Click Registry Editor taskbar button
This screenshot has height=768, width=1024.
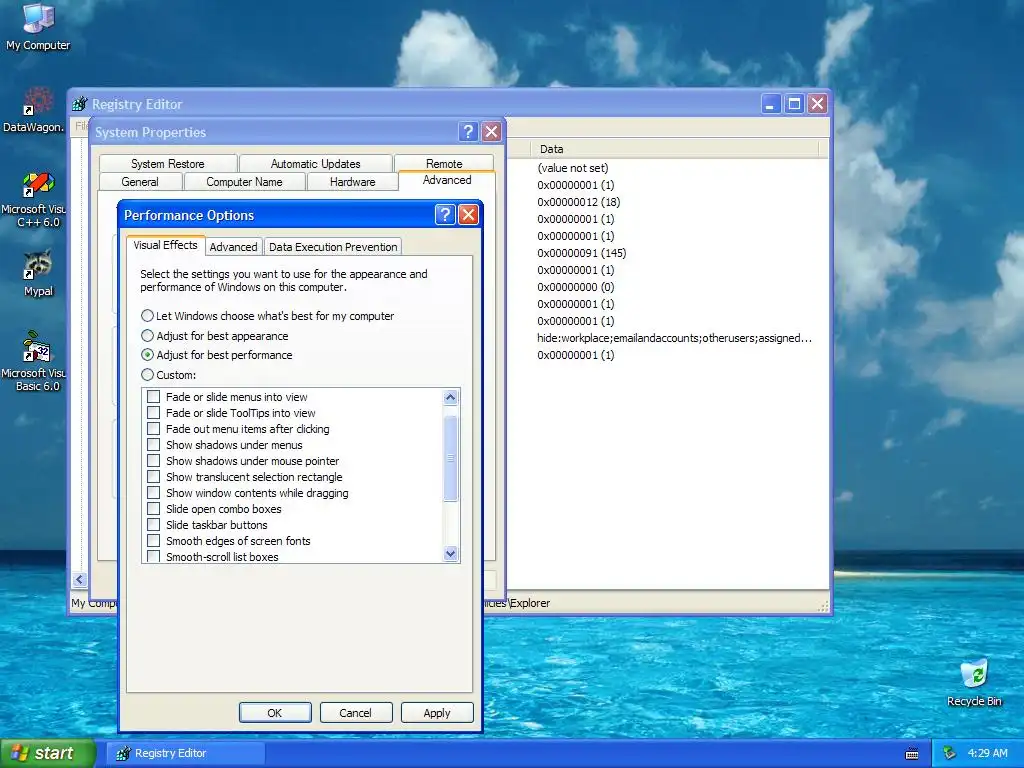(x=185, y=754)
